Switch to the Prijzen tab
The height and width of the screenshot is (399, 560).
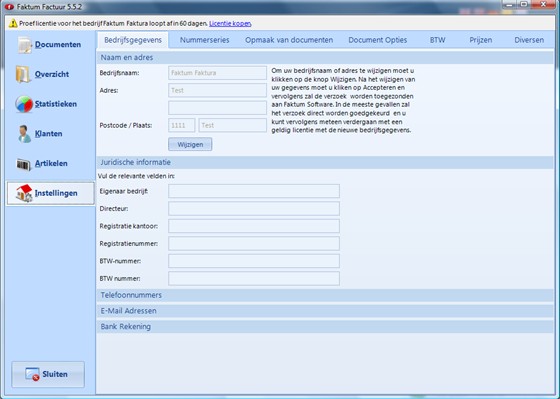[x=480, y=40]
